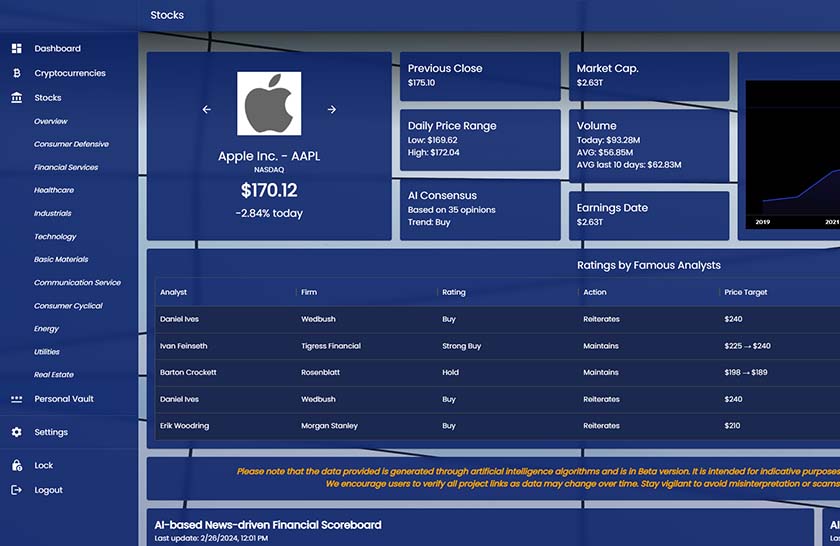Open Dashboard in the sidebar

click(57, 48)
